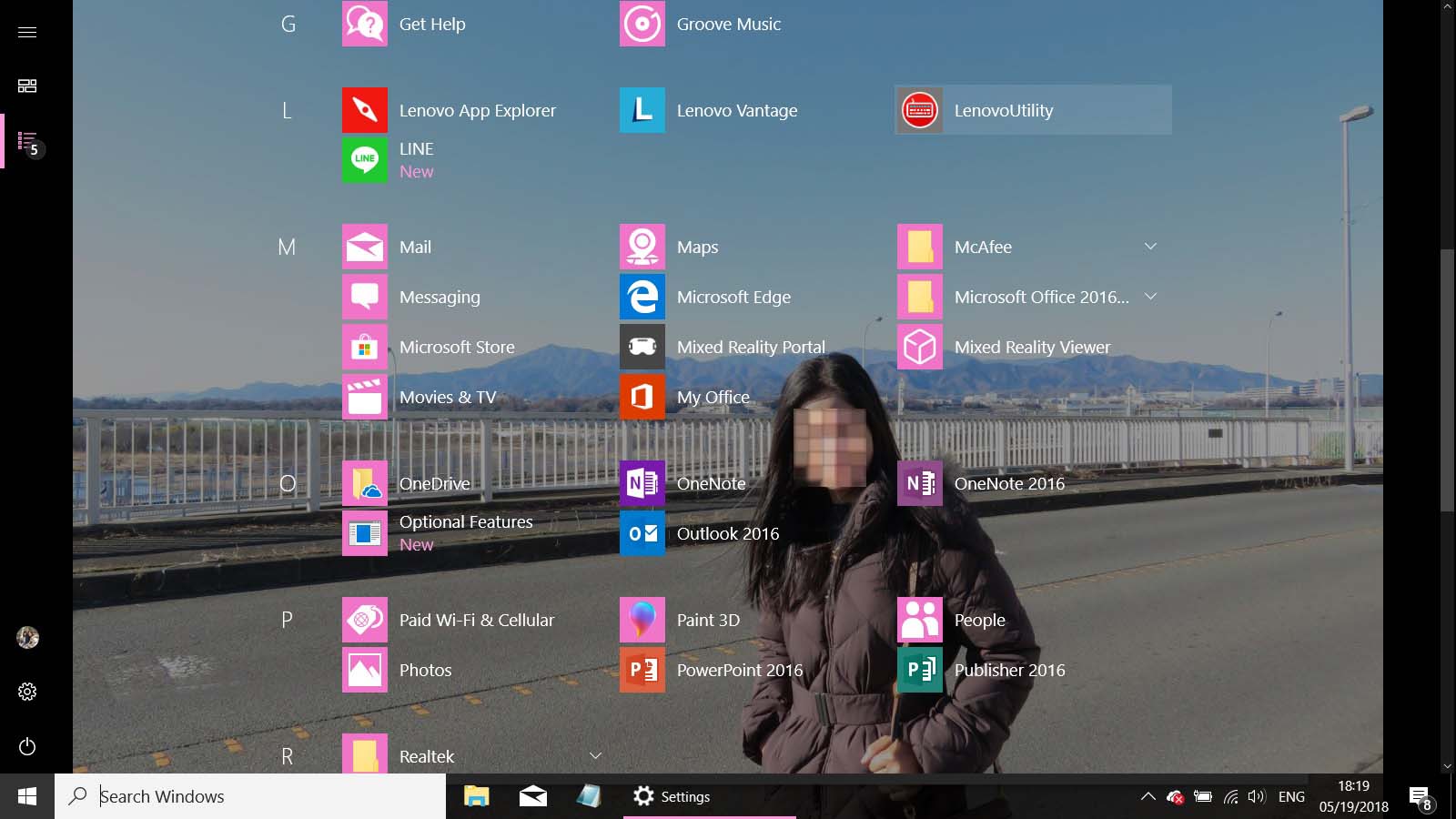1456x819 pixels.
Task: Open the Power options button
Action: (27, 746)
